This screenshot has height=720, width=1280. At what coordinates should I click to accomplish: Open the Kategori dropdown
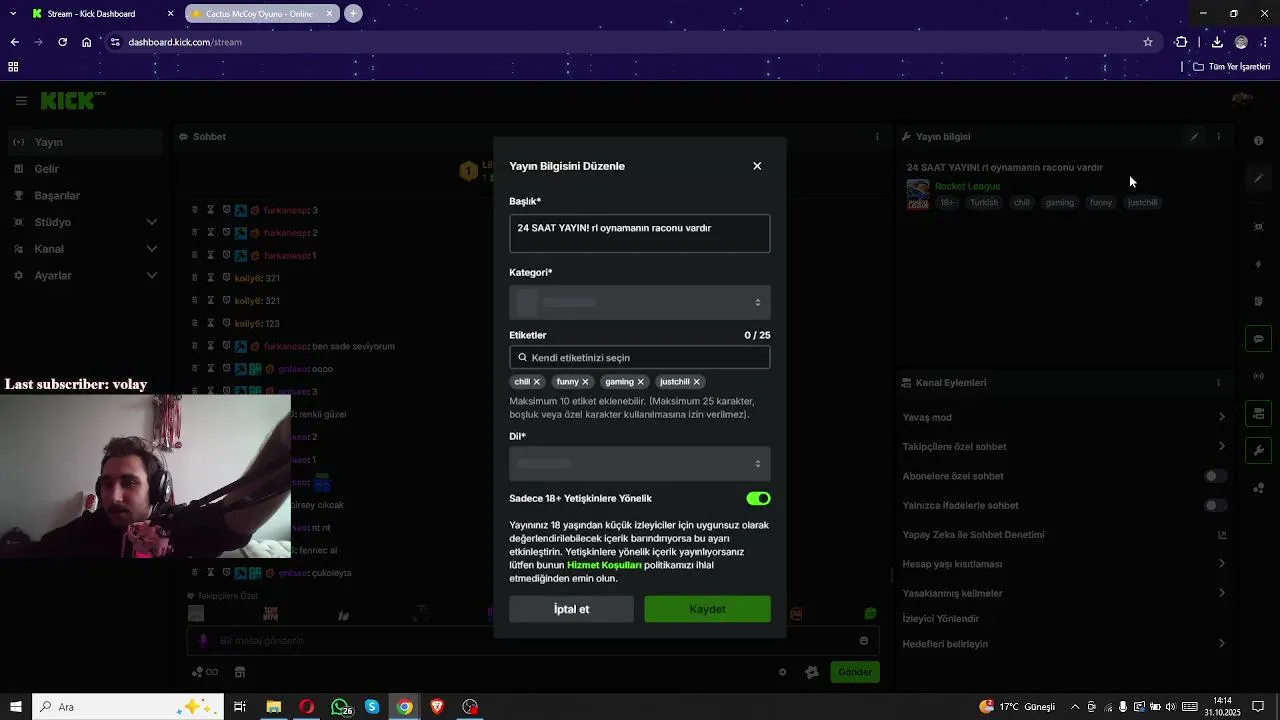(x=640, y=302)
